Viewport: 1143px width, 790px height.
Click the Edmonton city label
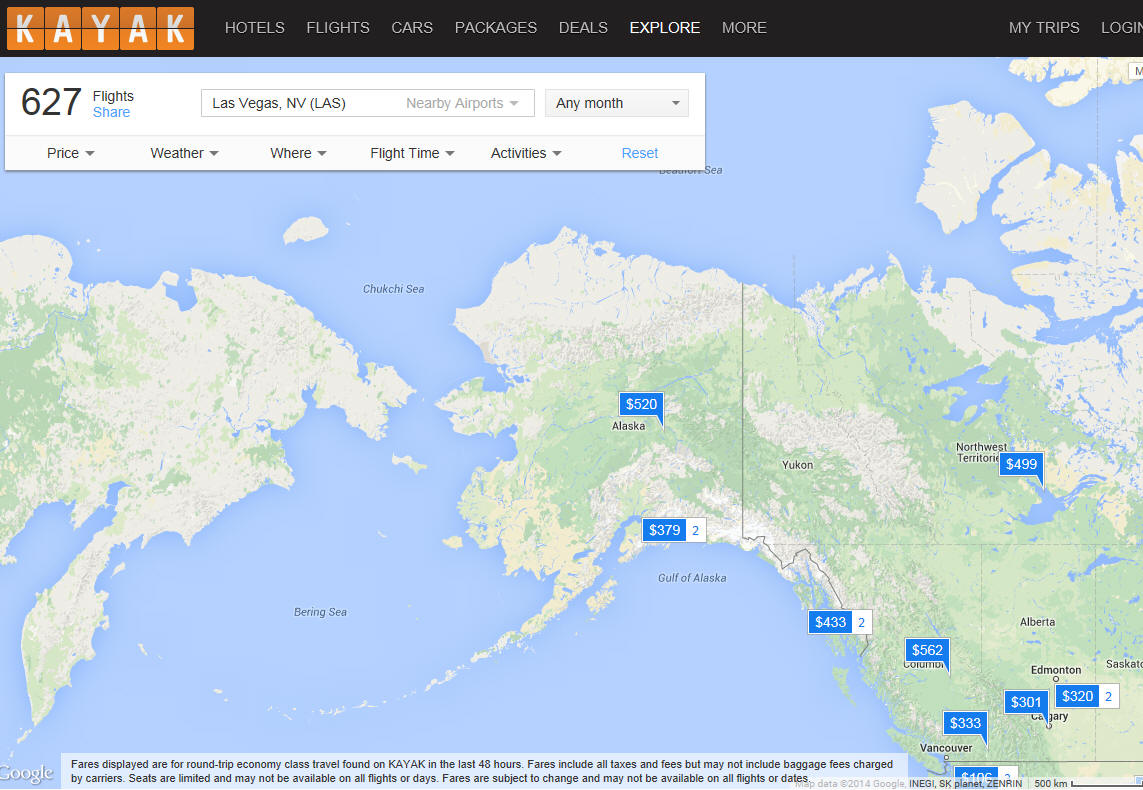[1056, 670]
